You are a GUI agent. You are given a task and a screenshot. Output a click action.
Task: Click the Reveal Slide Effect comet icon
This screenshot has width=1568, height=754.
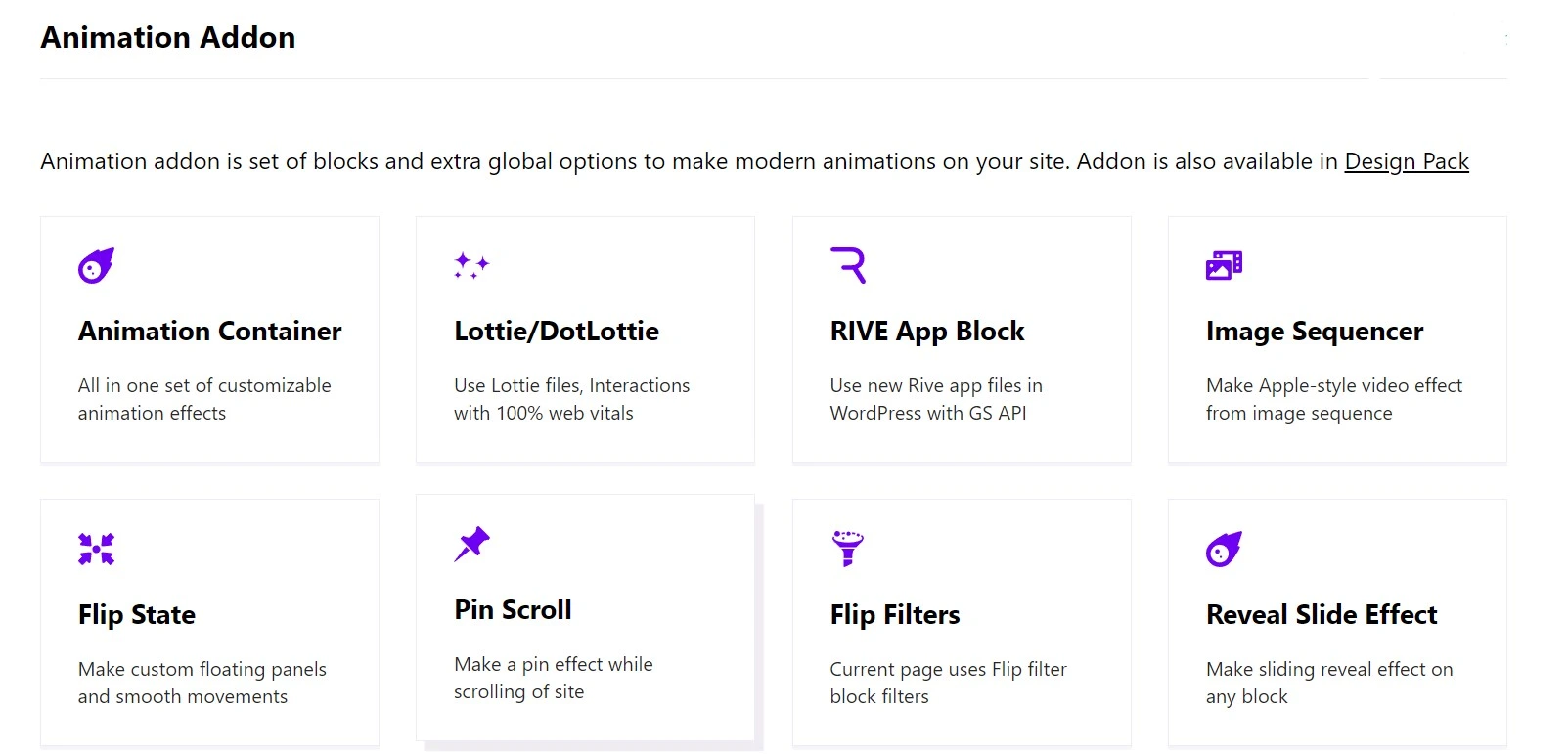click(1224, 549)
